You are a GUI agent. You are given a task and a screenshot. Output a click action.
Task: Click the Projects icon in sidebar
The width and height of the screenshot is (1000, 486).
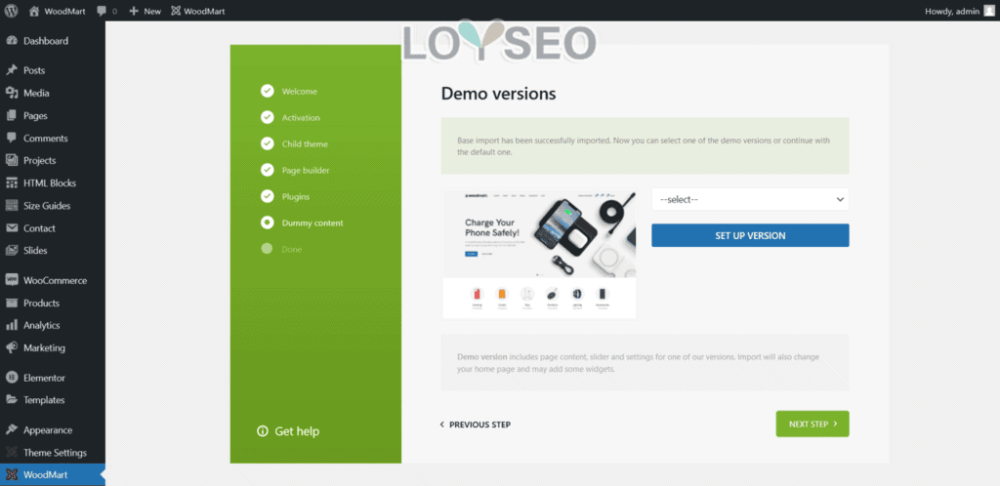pos(11,160)
